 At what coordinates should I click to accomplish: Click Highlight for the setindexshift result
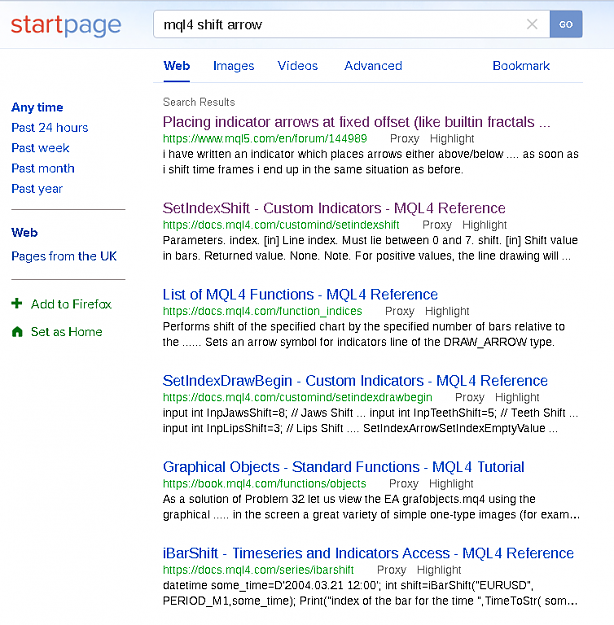(x=484, y=225)
